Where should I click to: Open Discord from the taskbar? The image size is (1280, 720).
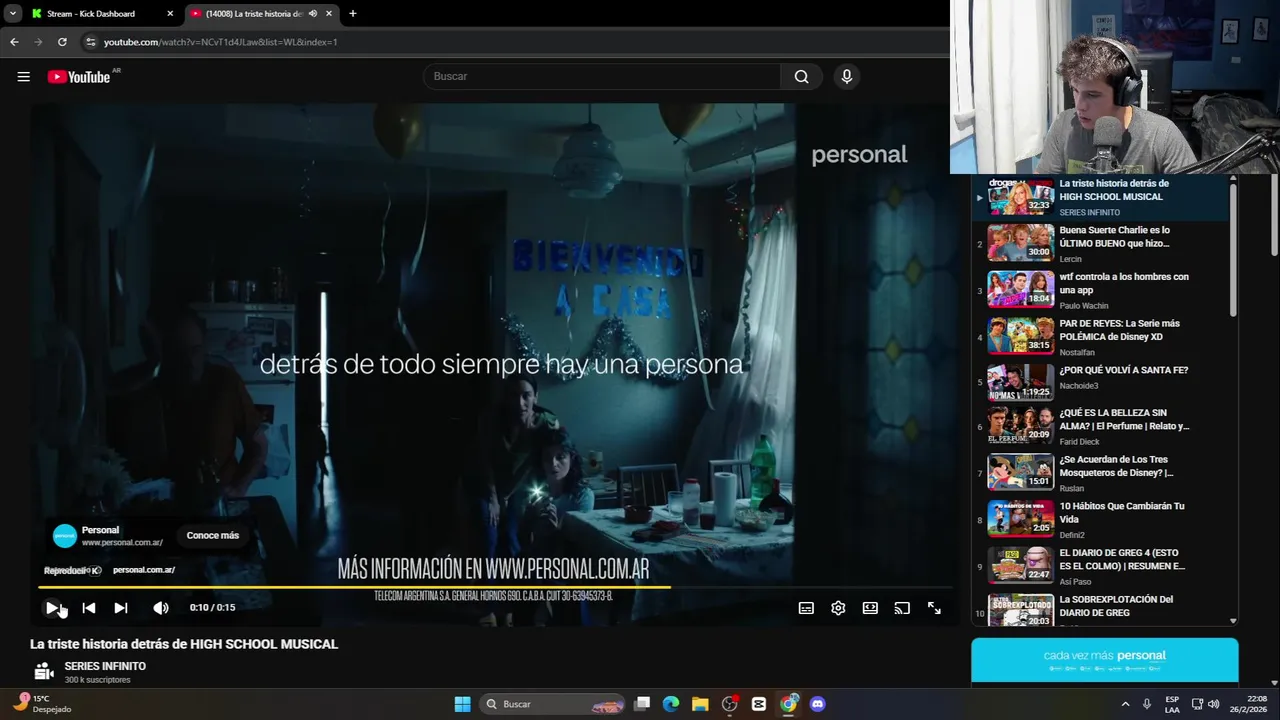coord(818,704)
